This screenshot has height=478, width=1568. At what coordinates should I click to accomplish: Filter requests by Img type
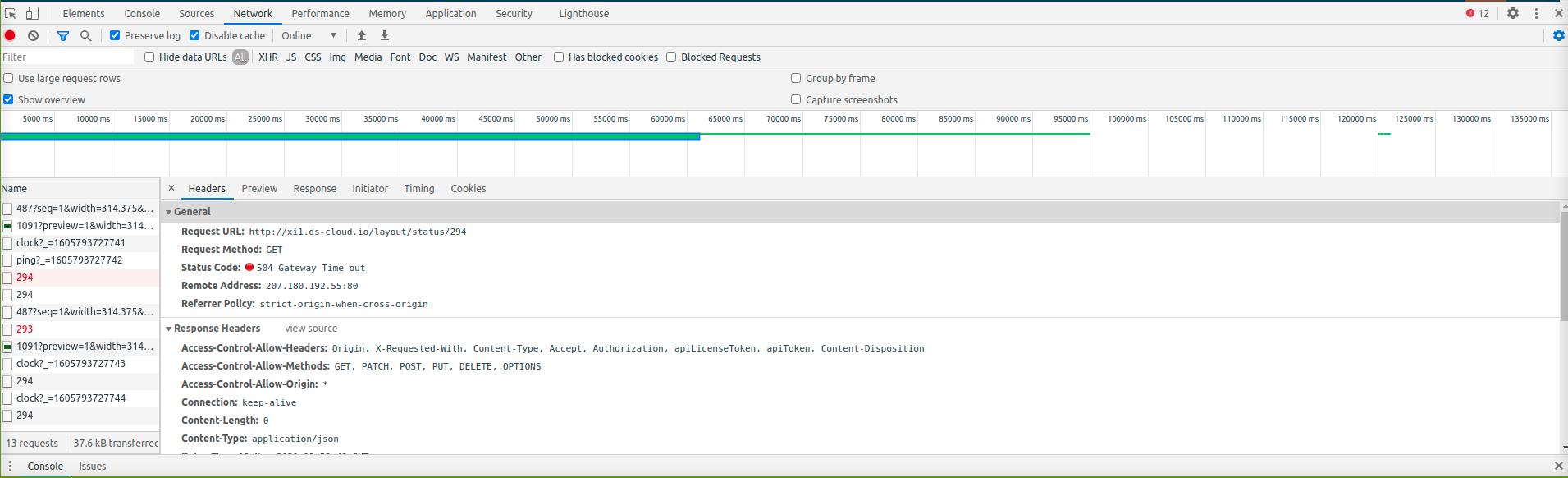click(338, 57)
